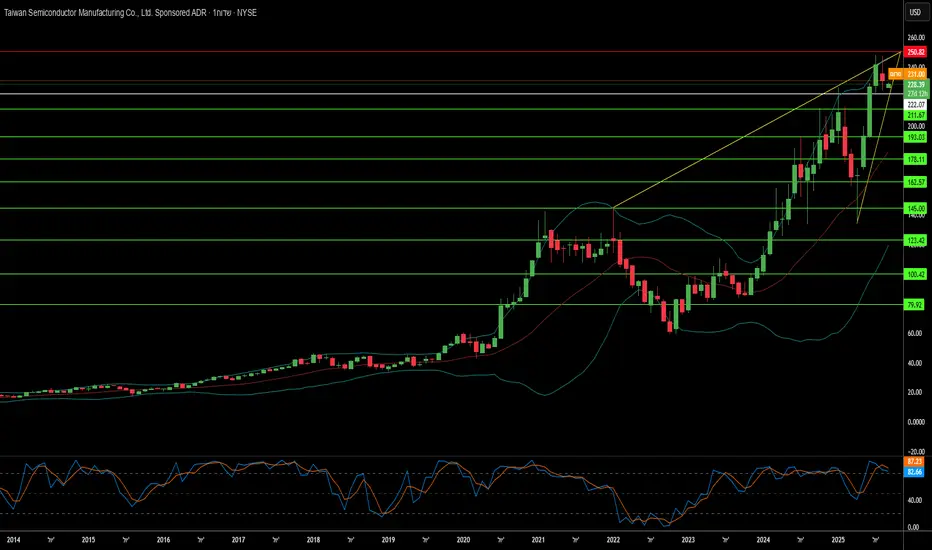
Task: Click the 178.11 horizontal level label
Action: click(914, 159)
